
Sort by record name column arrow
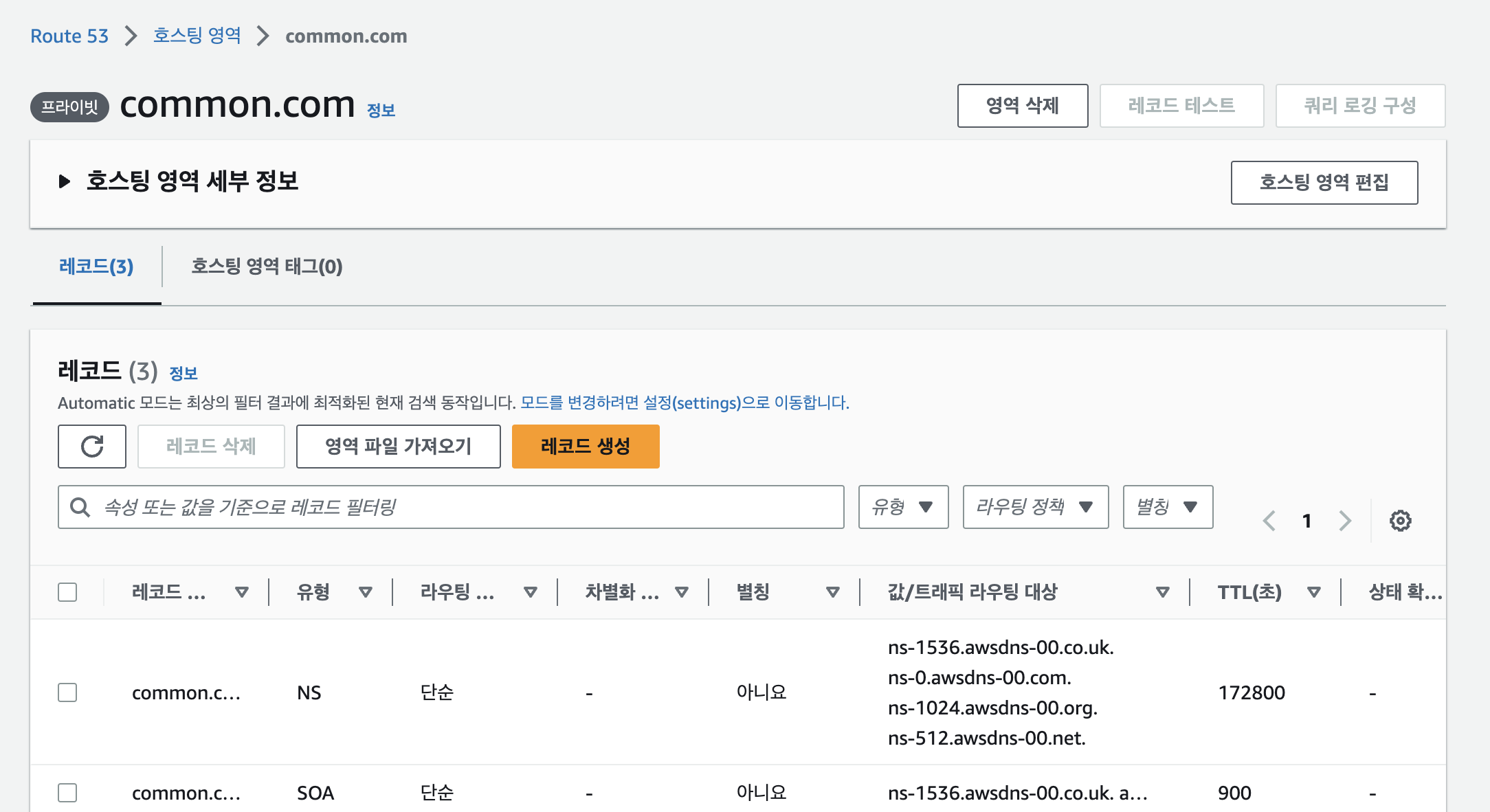click(x=241, y=592)
